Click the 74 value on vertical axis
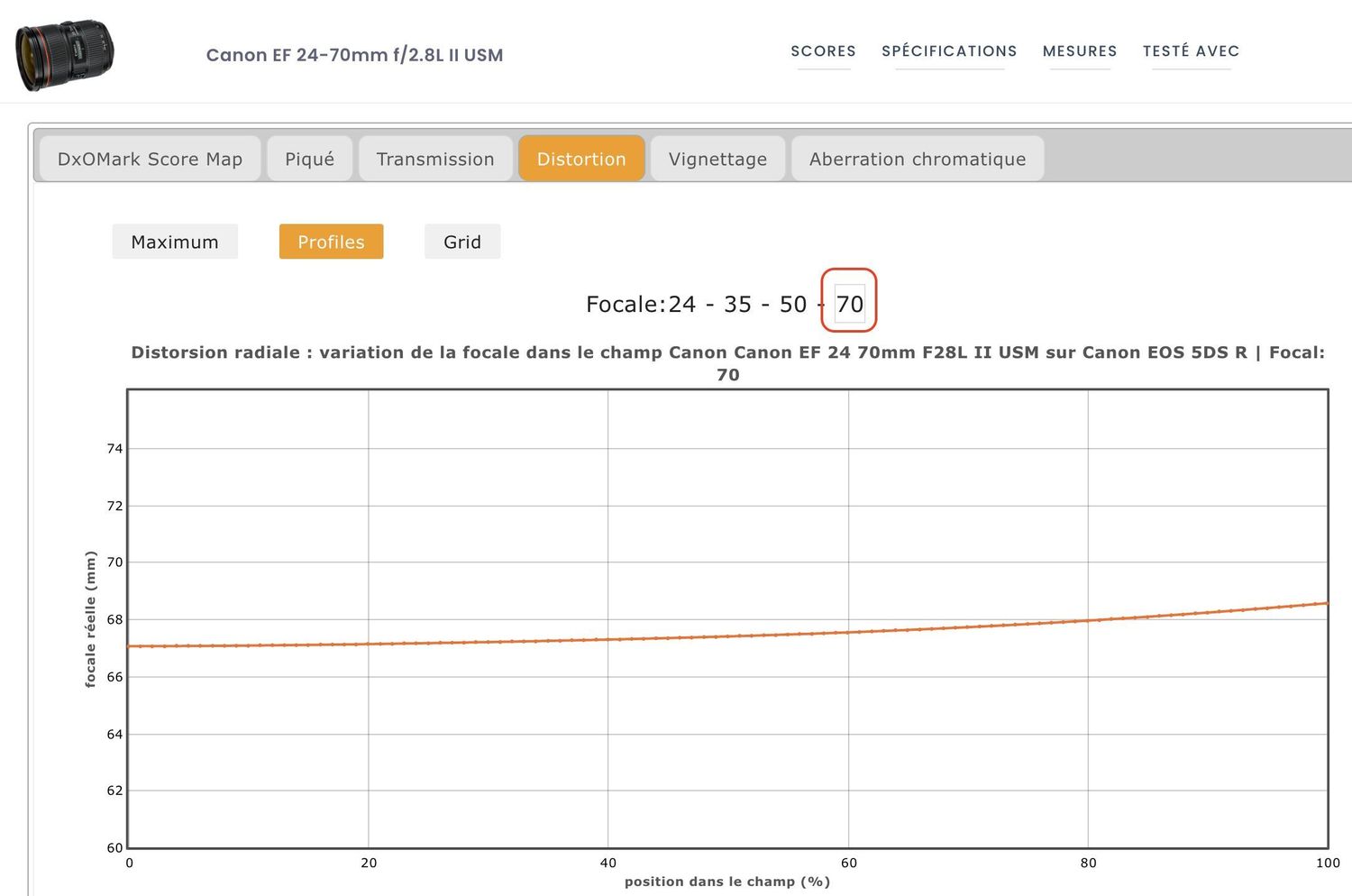The height and width of the screenshot is (896, 1352). point(114,449)
